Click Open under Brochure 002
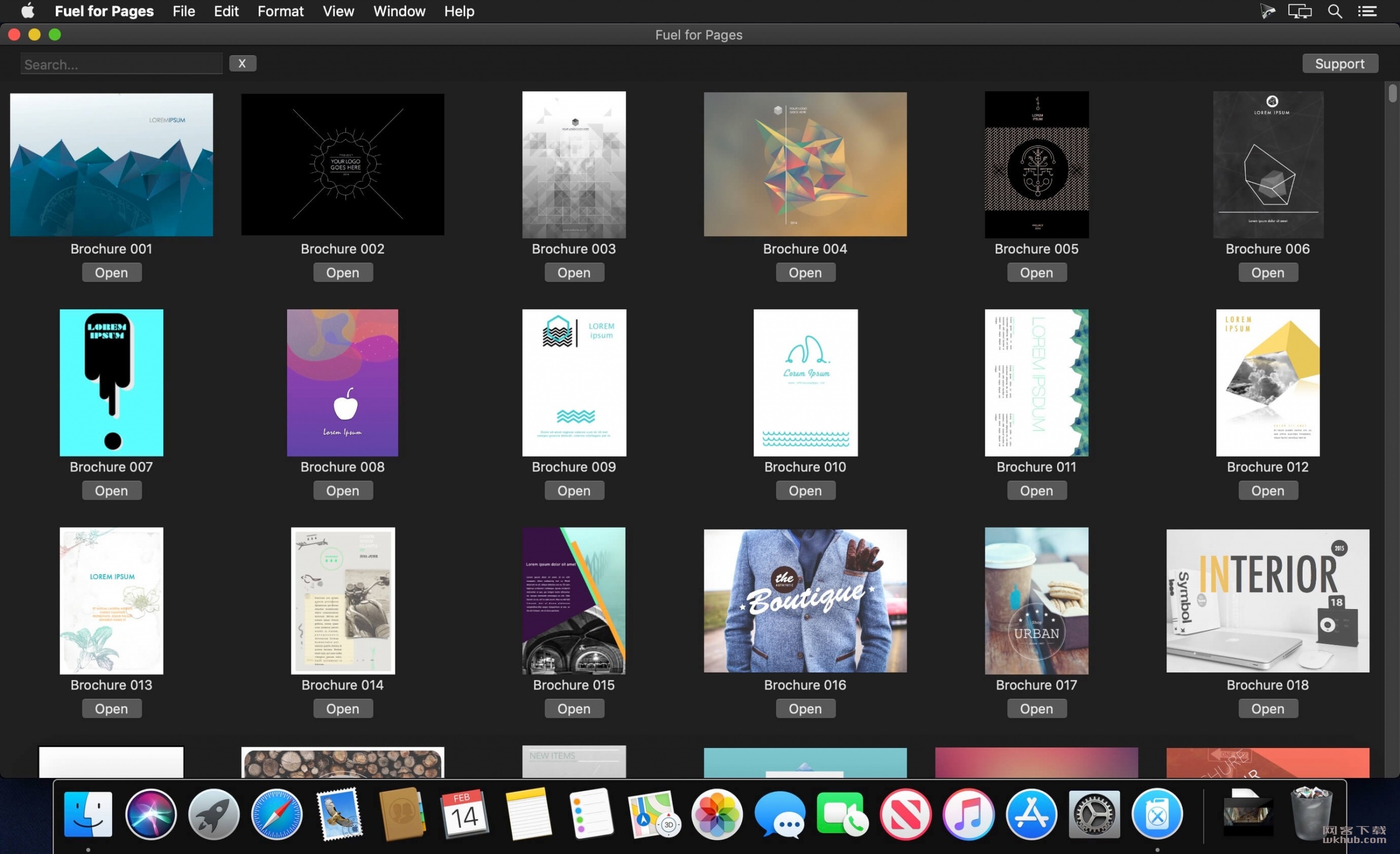1400x854 pixels. (x=342, y=272)
